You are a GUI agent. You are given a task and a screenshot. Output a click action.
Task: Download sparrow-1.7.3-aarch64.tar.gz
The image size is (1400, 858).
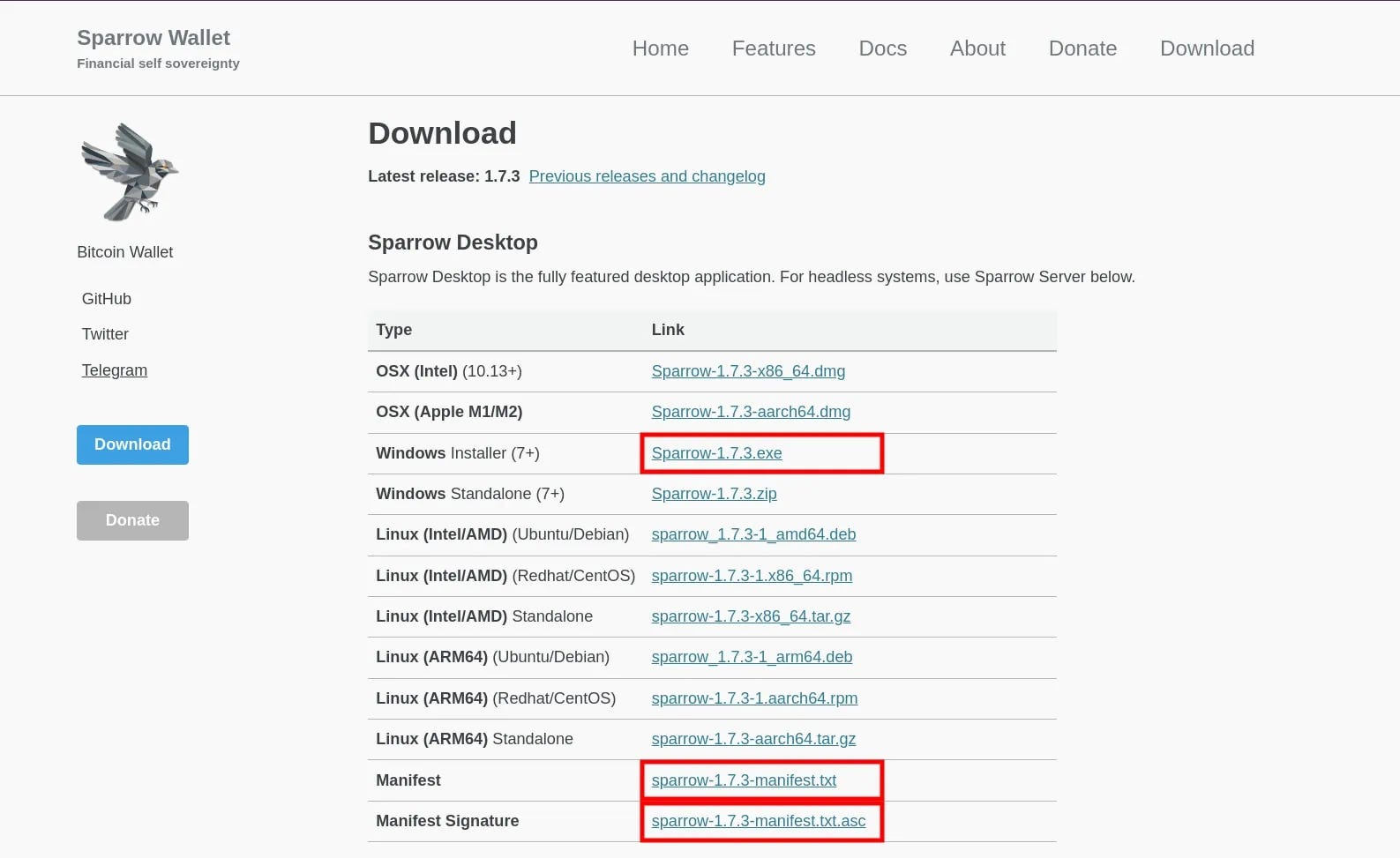[x=753, y=739]
